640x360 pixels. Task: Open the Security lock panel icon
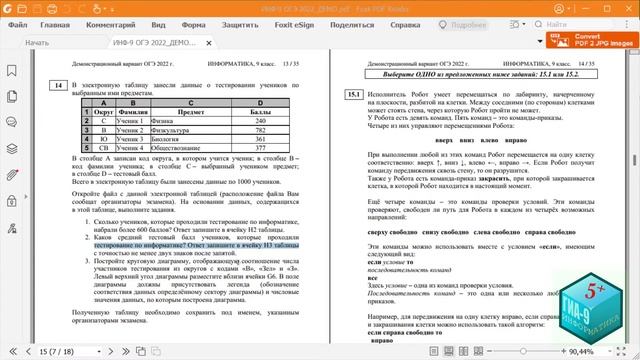coord(12,201)
